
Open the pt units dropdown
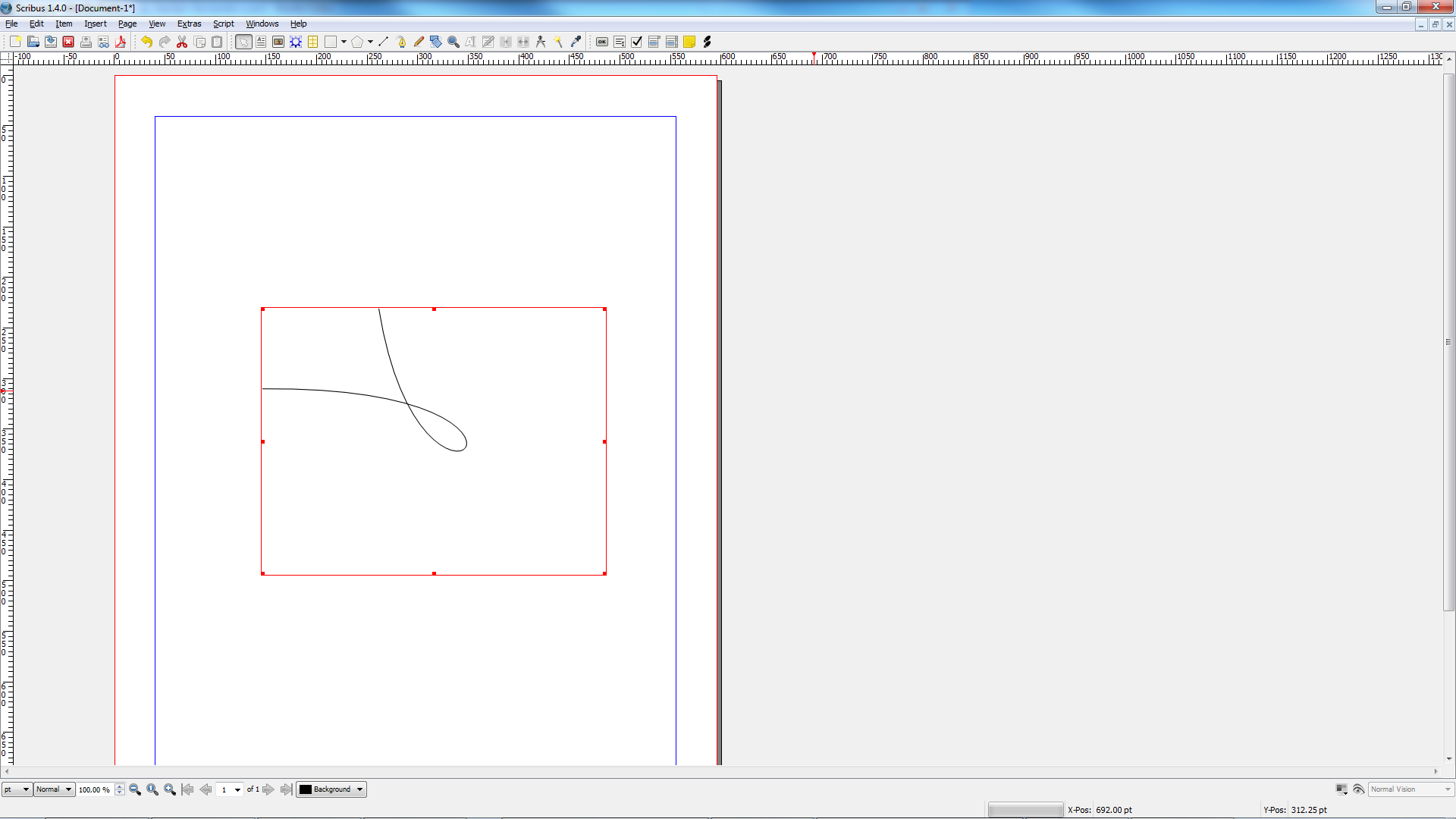[x=17, y=789]
